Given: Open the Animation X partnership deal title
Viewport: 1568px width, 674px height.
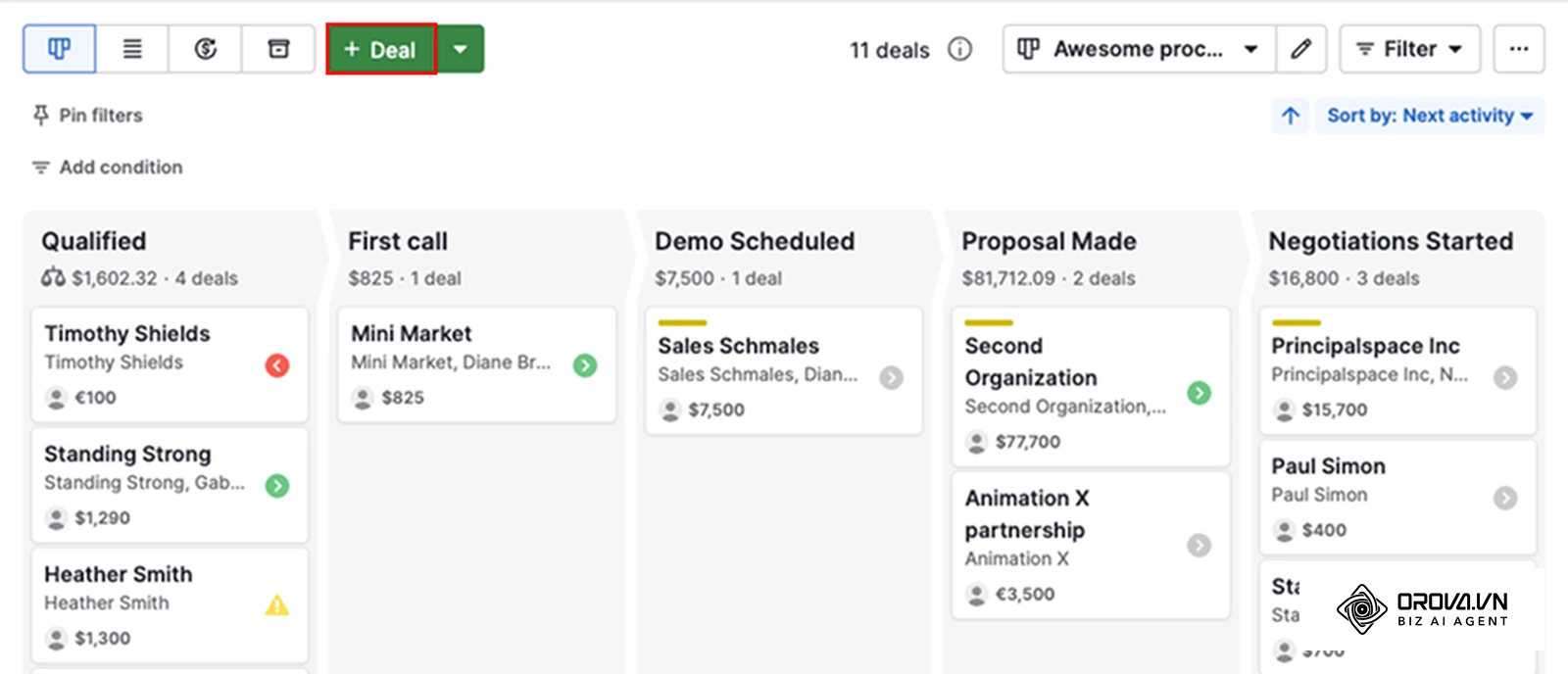Looking at the screenshot, I should click(1027, 514).
